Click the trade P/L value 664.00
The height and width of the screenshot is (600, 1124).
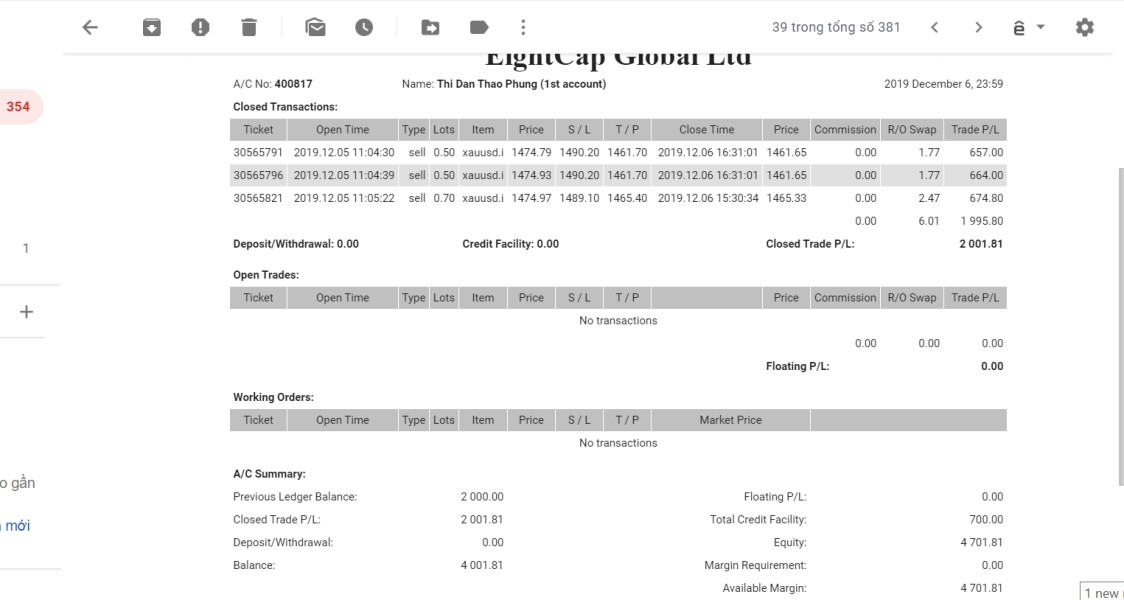[x=987, y=175]
